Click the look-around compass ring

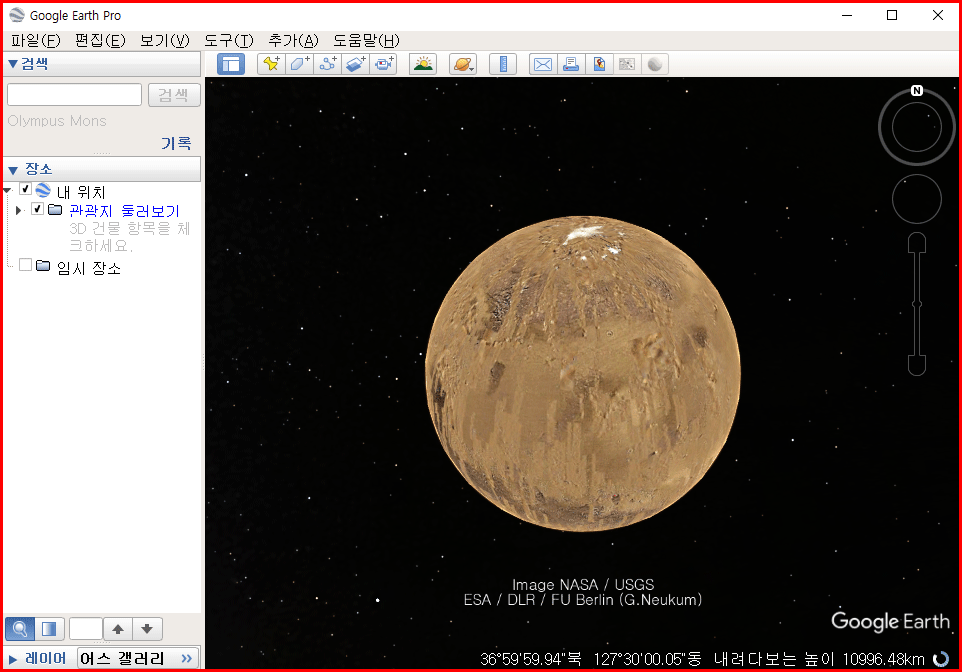pos(917,127)
